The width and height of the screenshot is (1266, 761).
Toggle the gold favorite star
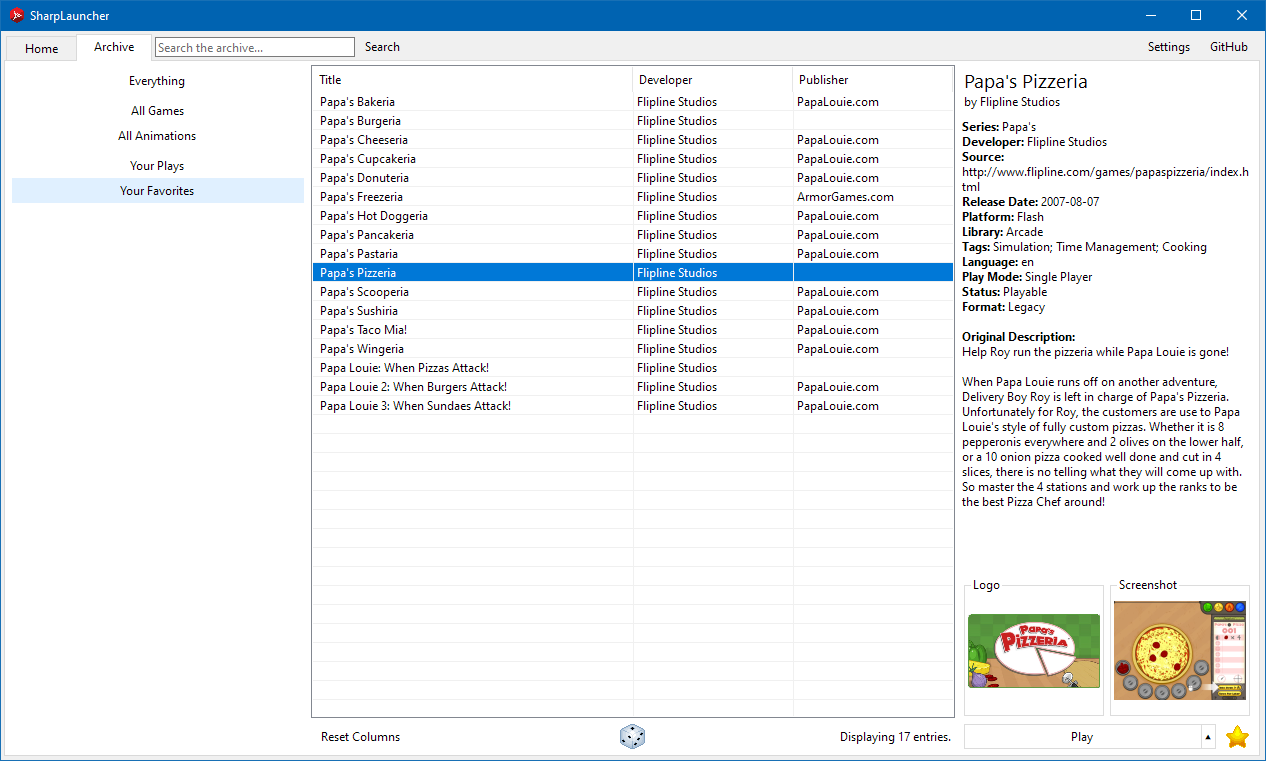click(x=1238, y=737)
